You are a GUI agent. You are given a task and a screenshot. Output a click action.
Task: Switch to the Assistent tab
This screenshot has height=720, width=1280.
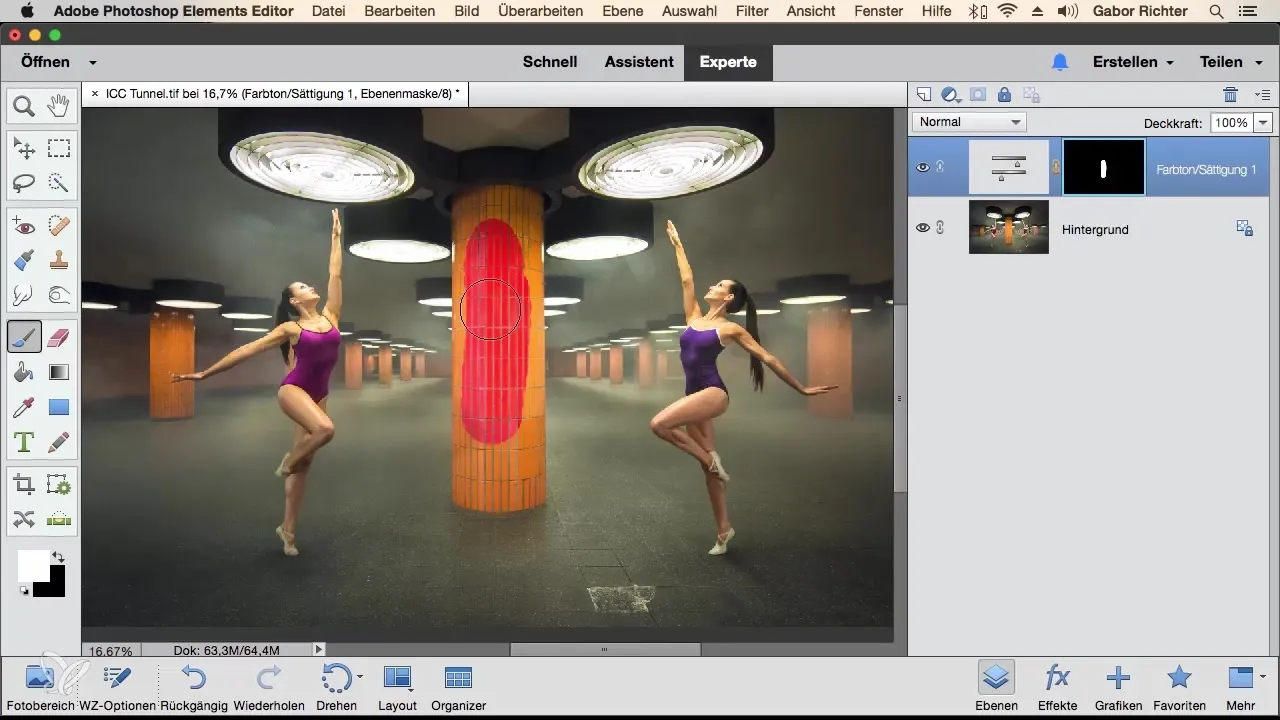pos(639,62)
